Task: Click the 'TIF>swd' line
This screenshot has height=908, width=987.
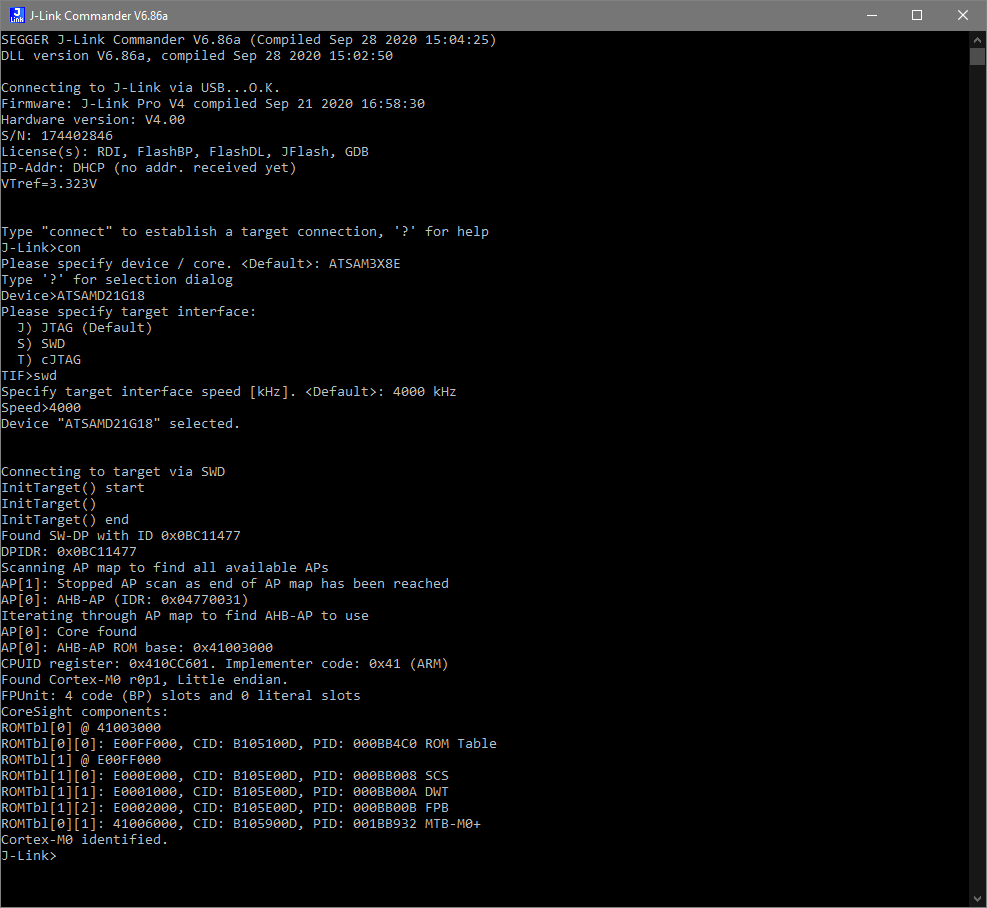Action: (x=29, y=376)
